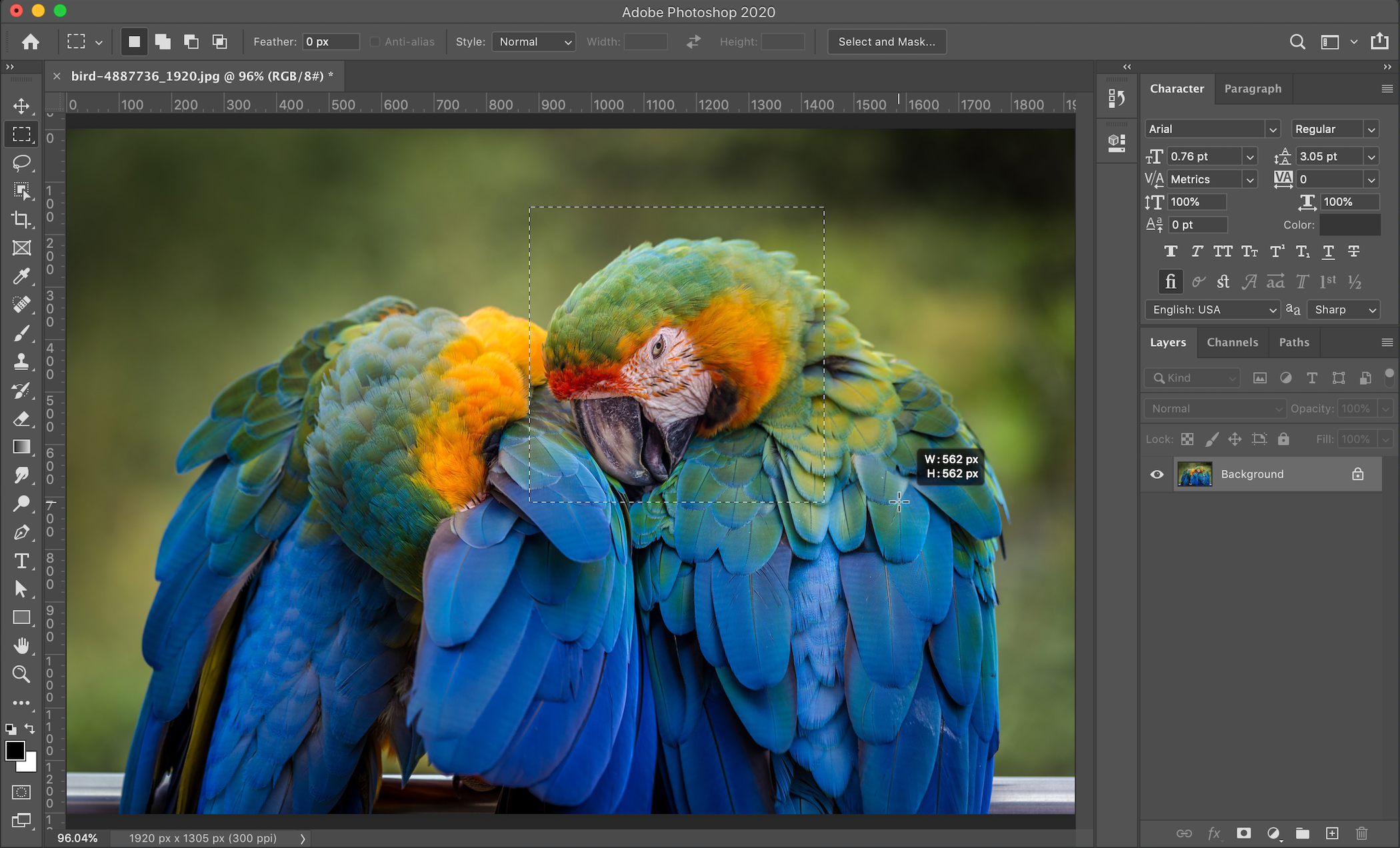Screen dimensions: 1400x848
Task: Select the Eyedropper tool
Action: pyautogui.click(x=21, y=276)
